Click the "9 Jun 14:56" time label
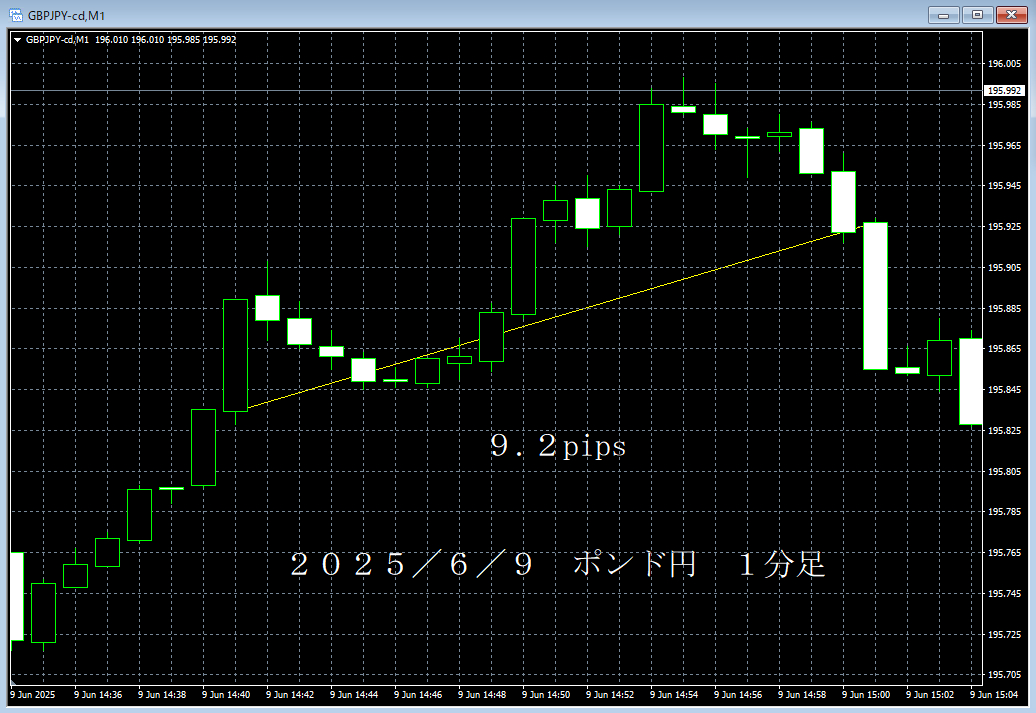Screen dimensions: 1036x713 (738, 694)
